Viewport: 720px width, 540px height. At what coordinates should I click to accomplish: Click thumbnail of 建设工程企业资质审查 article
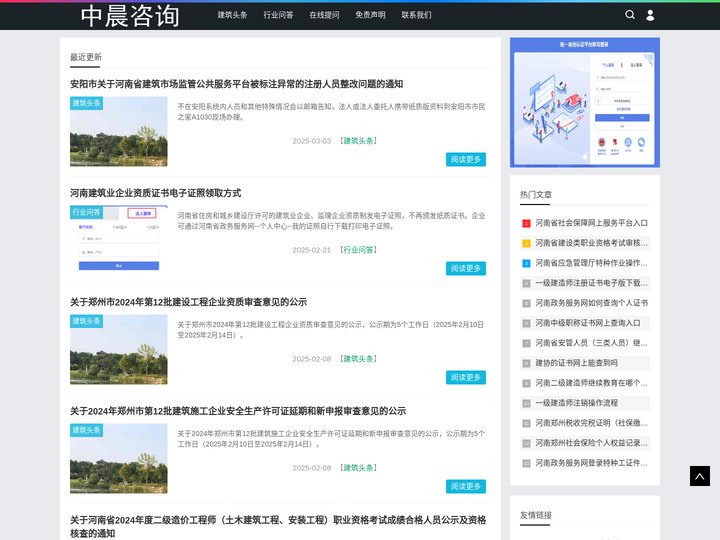point(118,349)
